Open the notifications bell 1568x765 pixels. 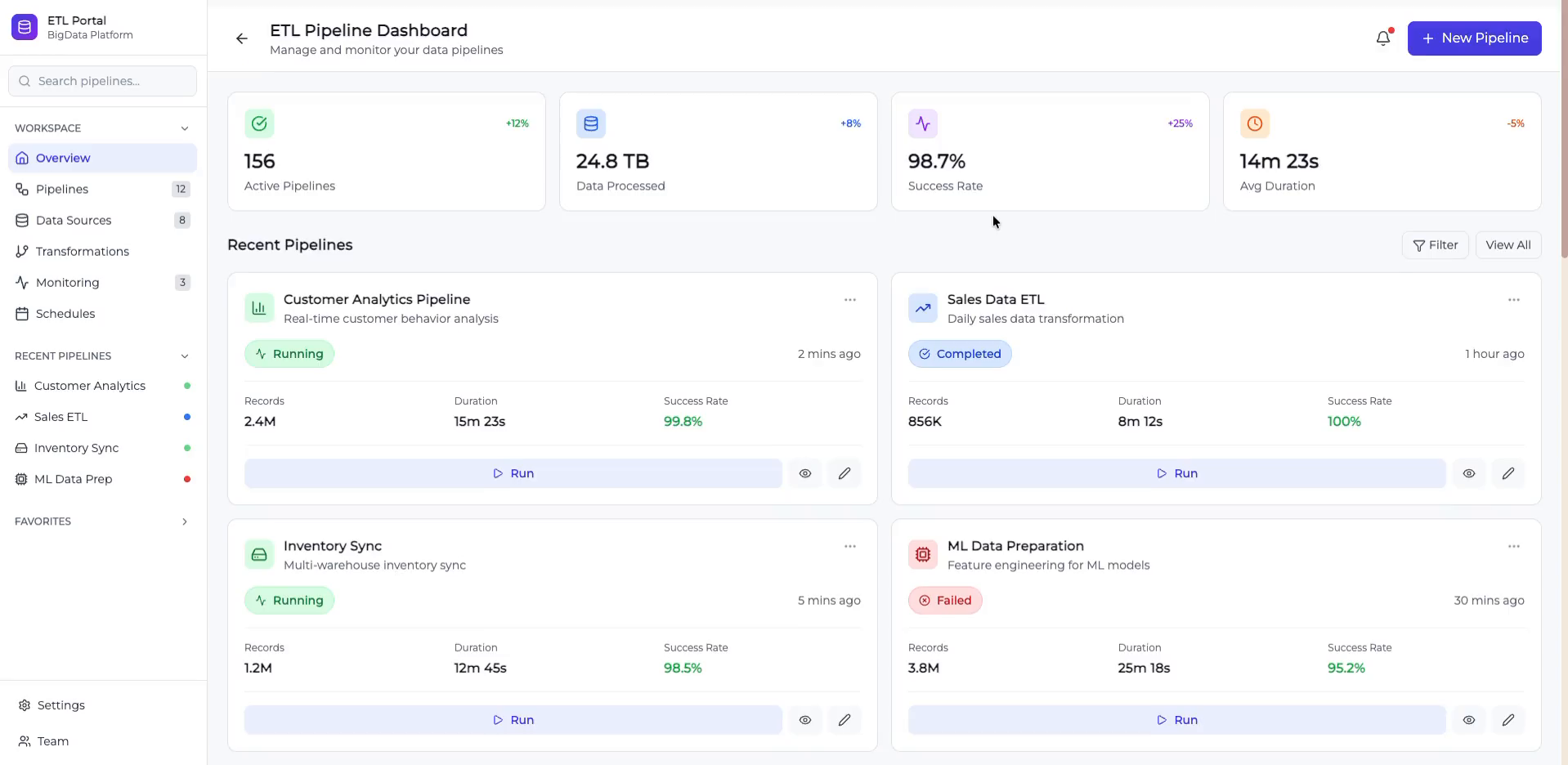1382,38
